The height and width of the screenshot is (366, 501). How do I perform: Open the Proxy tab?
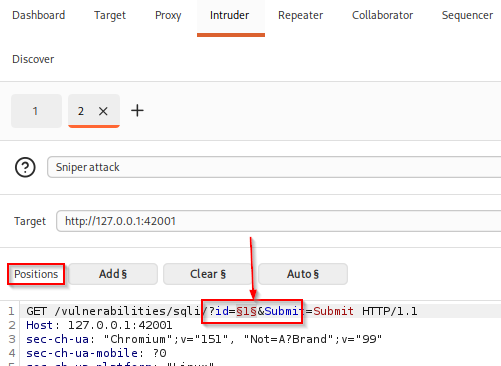[168, 15]
